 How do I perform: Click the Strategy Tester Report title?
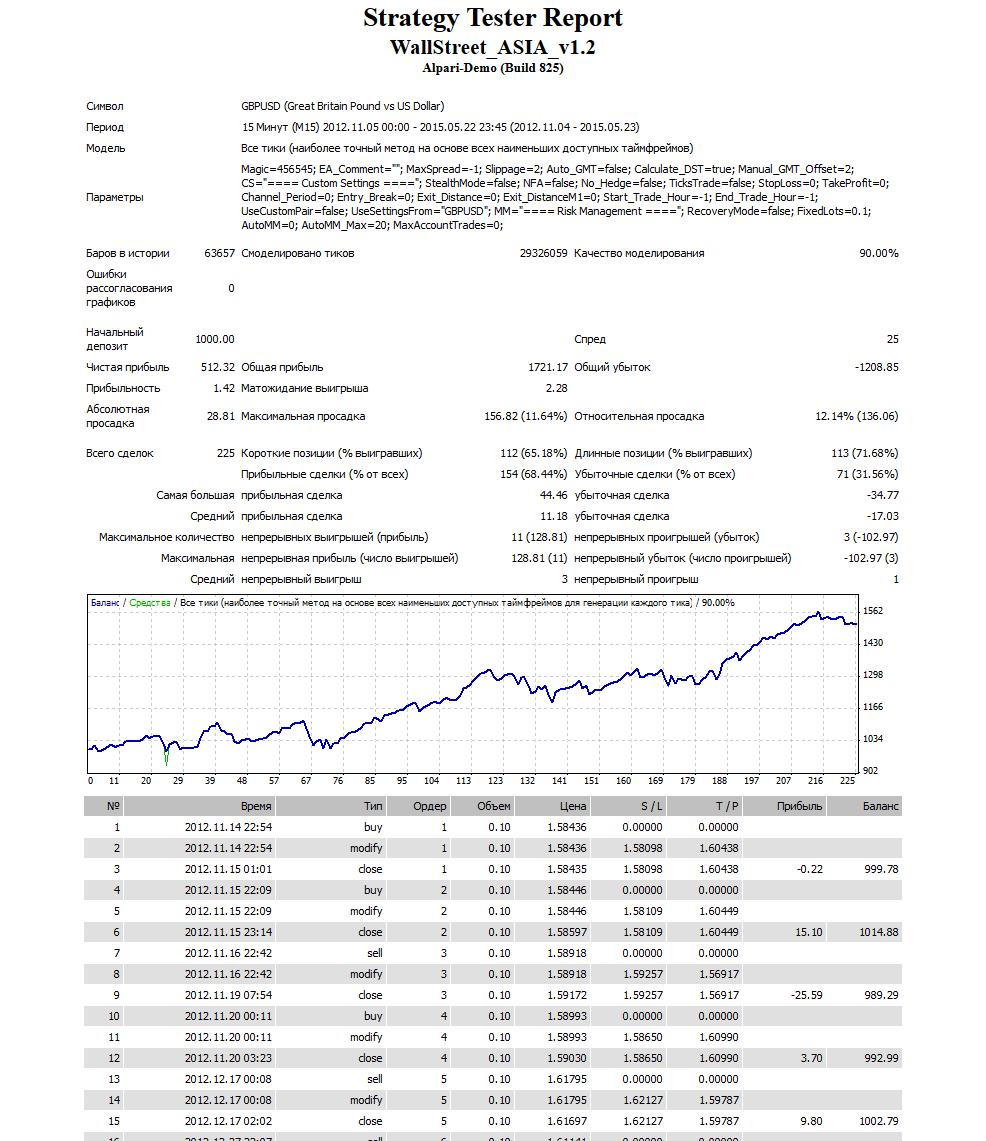pos(493,18)
